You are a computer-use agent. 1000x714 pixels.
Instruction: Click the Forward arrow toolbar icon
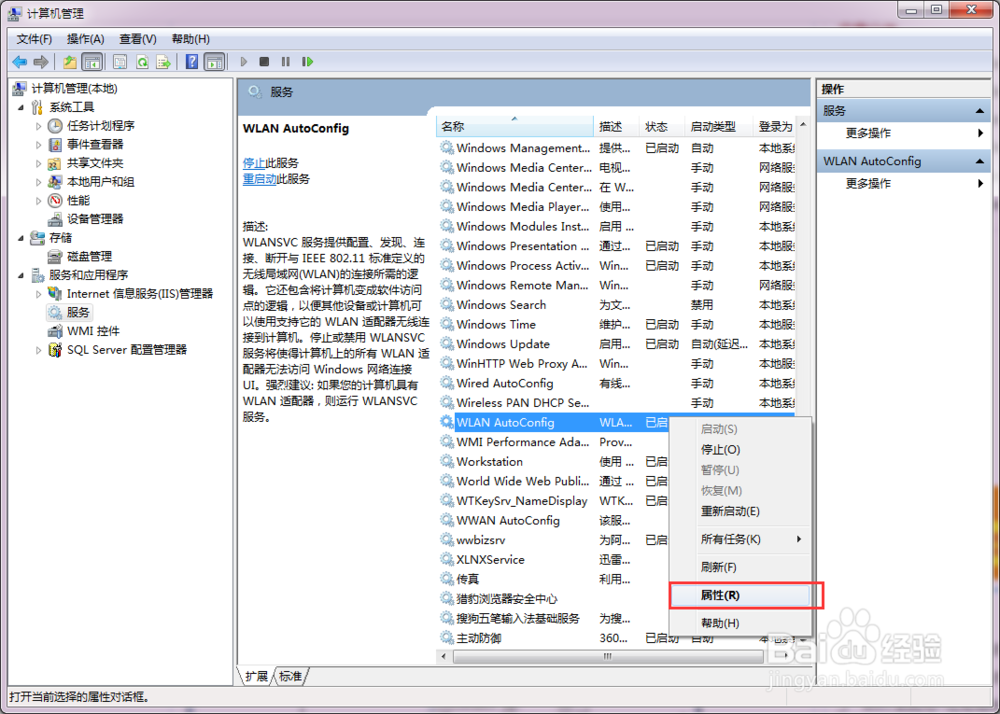[x=41, y=62]
